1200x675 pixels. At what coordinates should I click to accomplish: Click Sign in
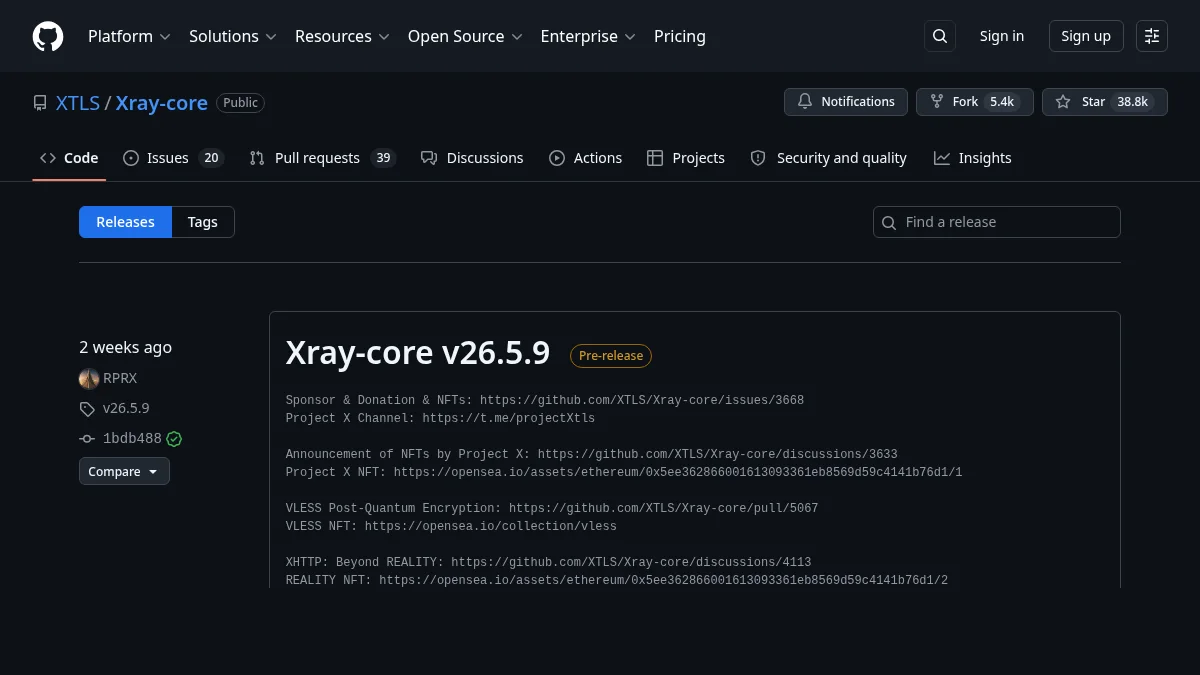click(x=1002, y=36)
